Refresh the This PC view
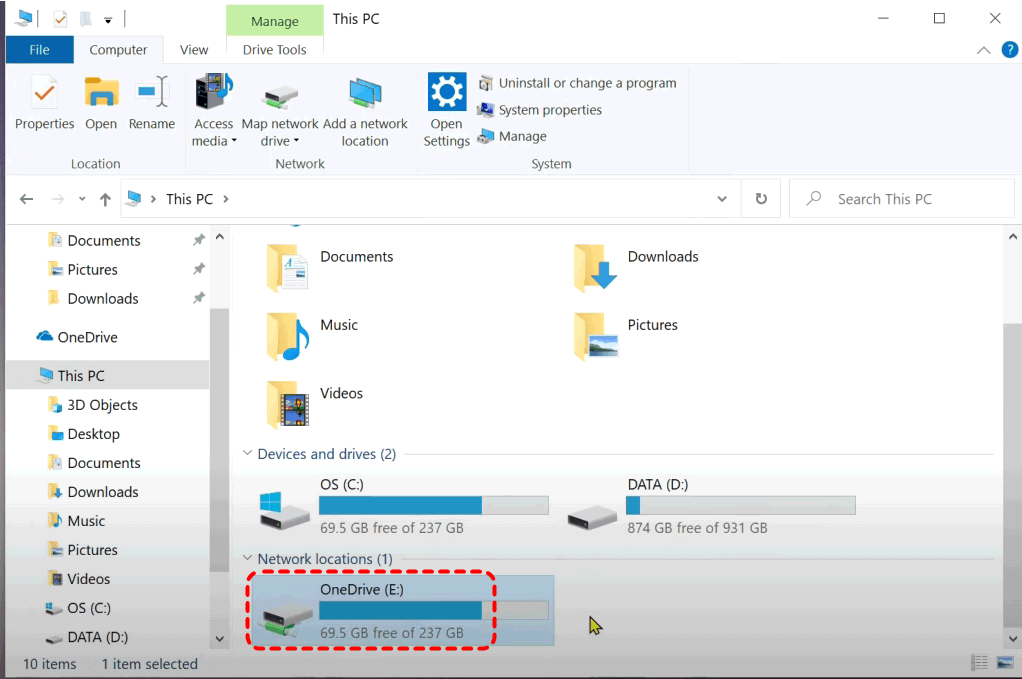This screenshot has width=1022, height=679. pyautogui.click(x=761, y=199)
